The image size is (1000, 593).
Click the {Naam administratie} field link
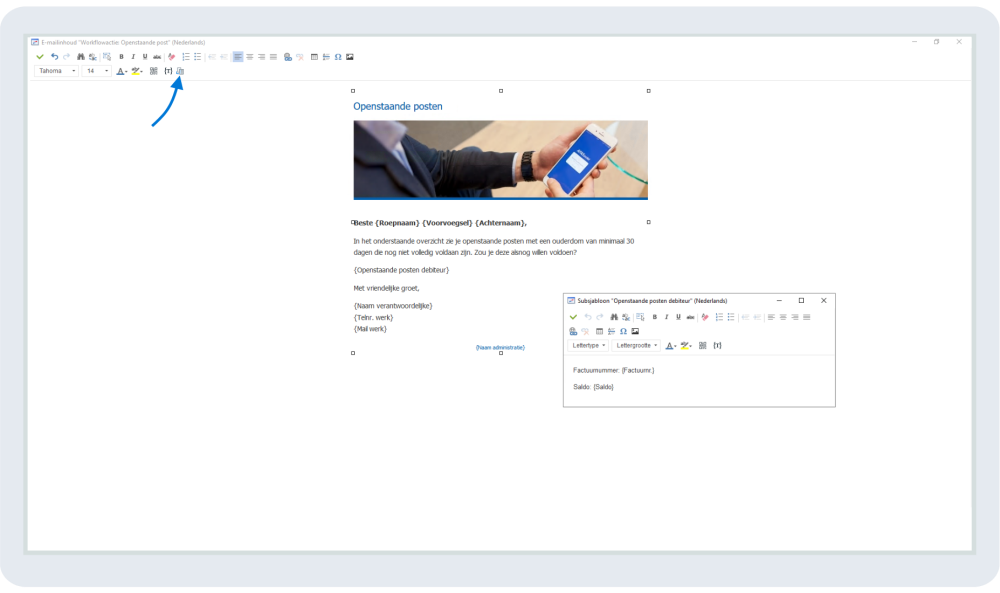500,348
